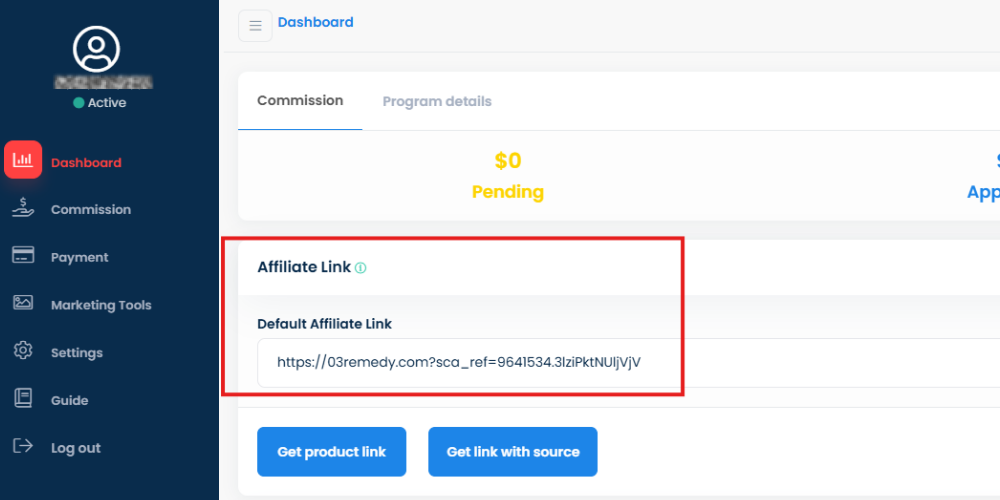Click the Dashboard bar chart icon
1000x500 pixels.
coord(23,160)
